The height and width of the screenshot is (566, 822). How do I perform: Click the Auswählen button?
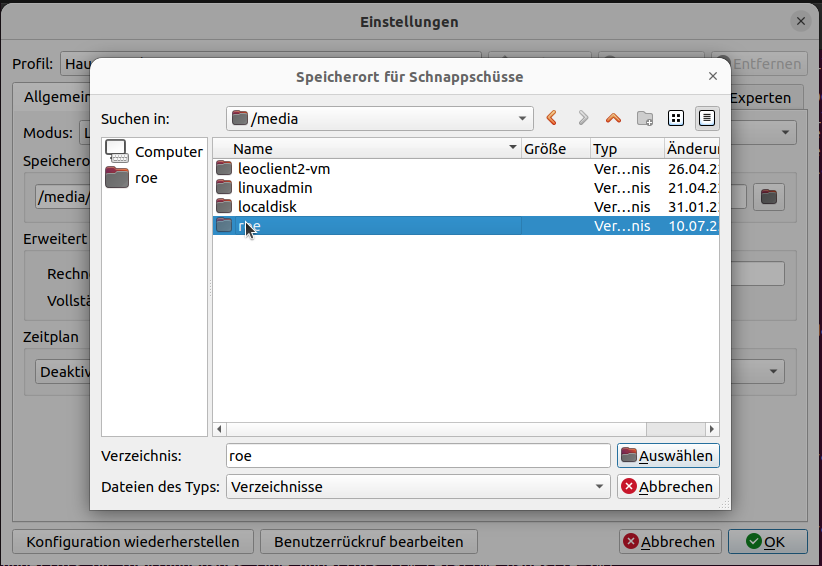coord(668,456)
